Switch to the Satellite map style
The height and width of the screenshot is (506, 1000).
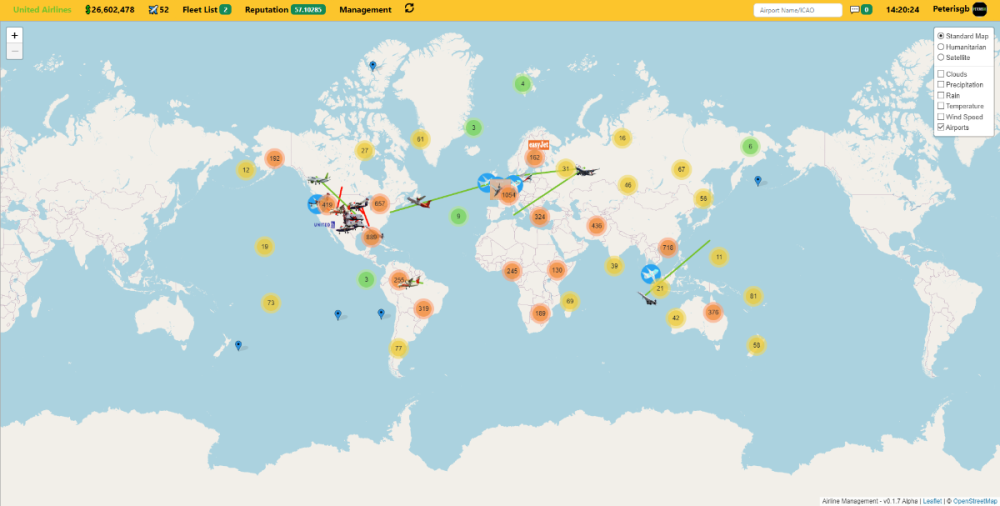point(941,58)
